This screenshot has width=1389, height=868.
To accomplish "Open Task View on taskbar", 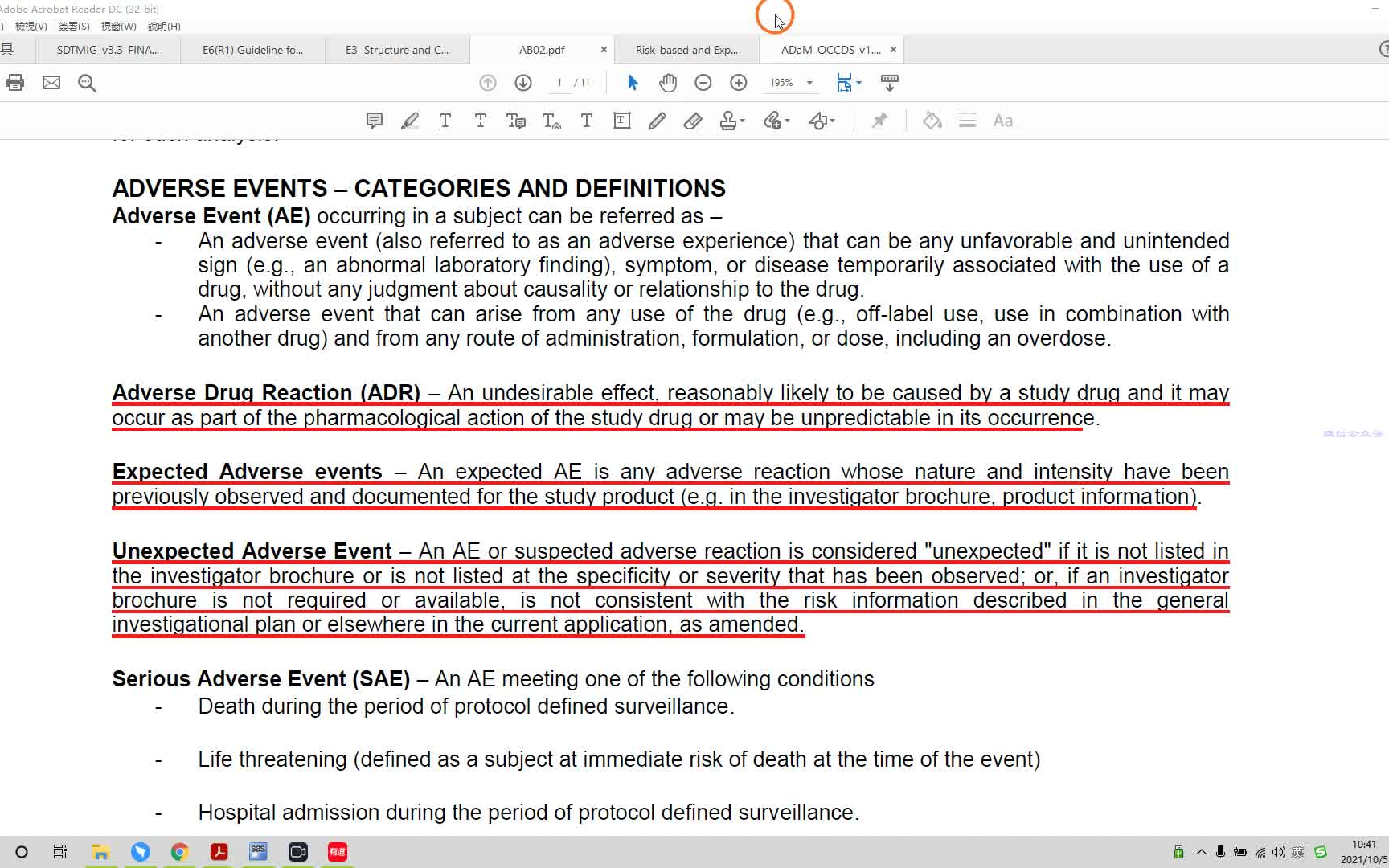I will point(59,852).
